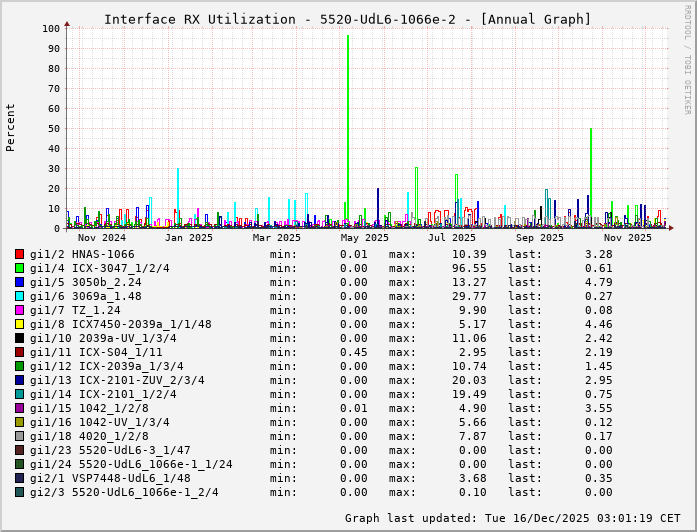Click the cyan swatch for gi1/6 3069a_1.48
Viewport: 697px width, 532px height.
click(19, 296)
